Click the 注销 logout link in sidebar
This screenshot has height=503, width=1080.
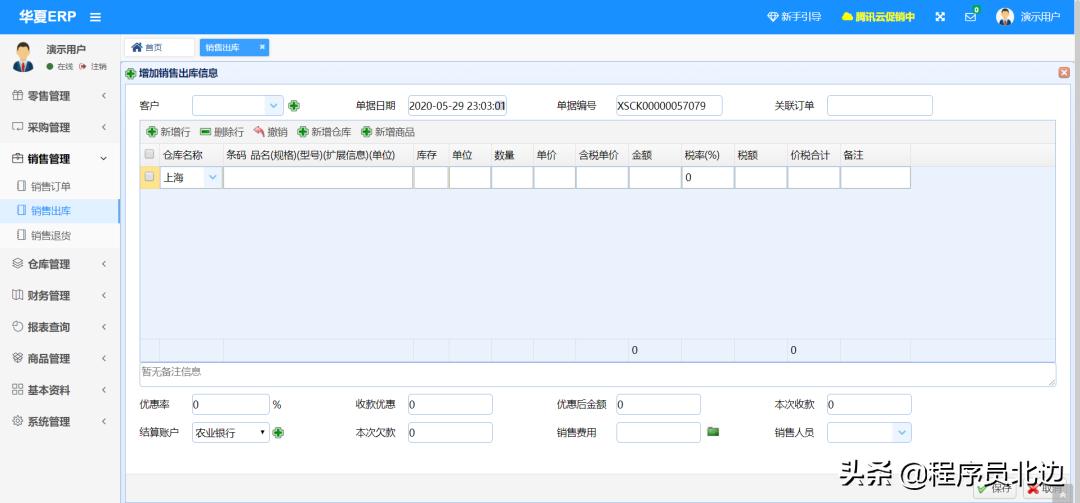coord(93,67)
